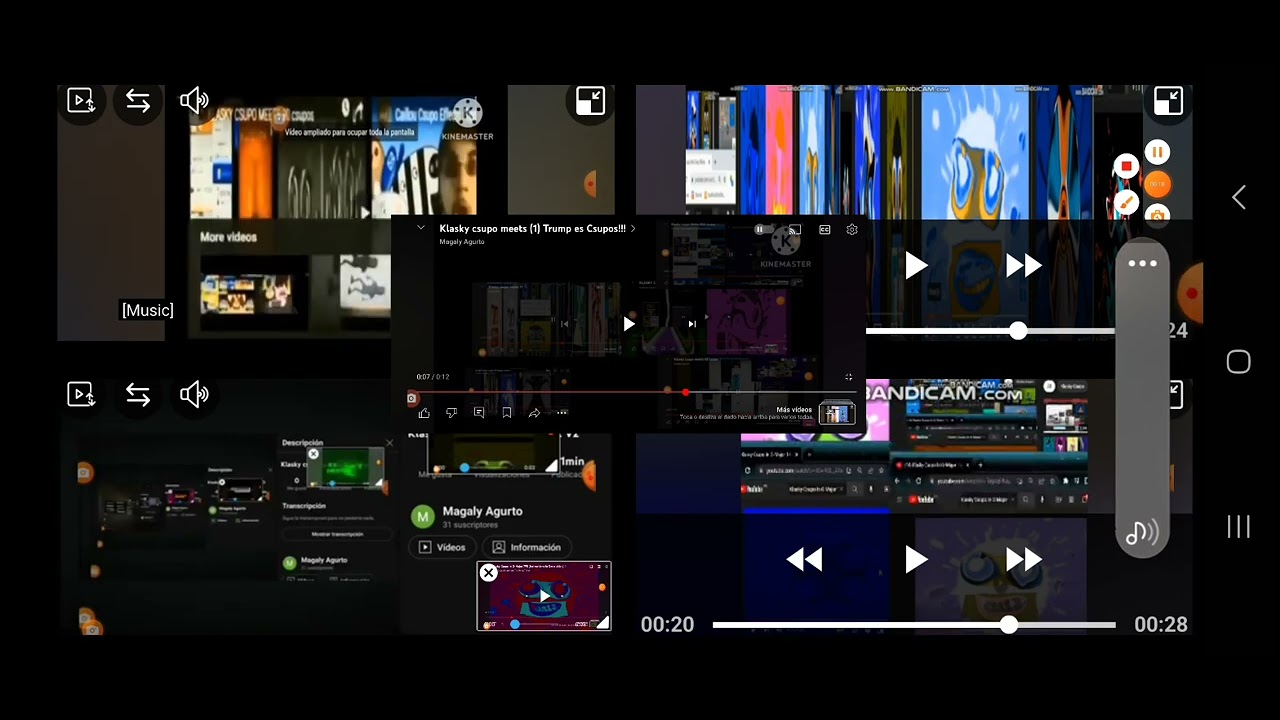Screen dimensions: 1280x720
Task: Tap rotate-video icon above the Descripción pane
Action: point(81,395)
